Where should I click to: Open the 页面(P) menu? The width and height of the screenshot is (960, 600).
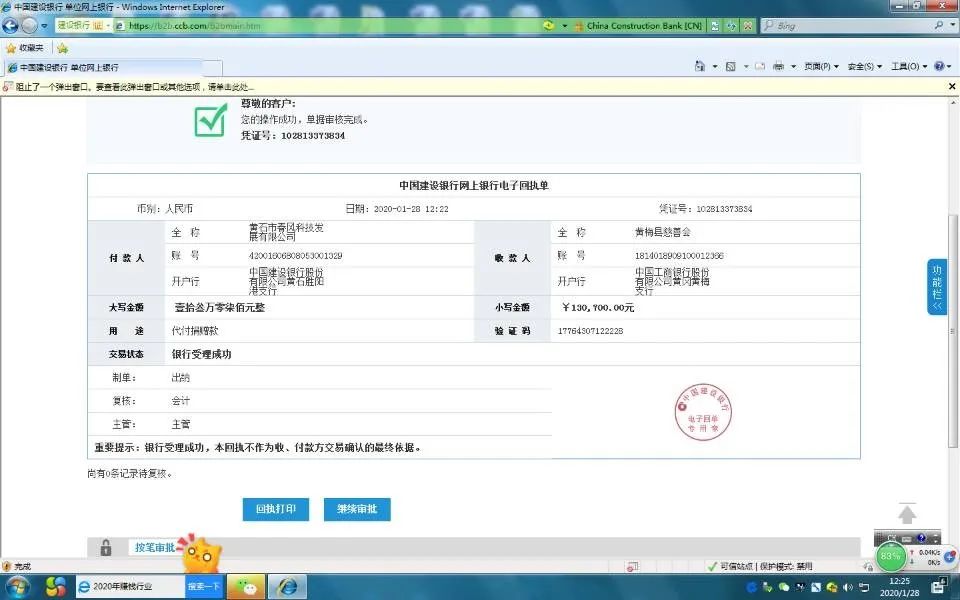[821, 66]
